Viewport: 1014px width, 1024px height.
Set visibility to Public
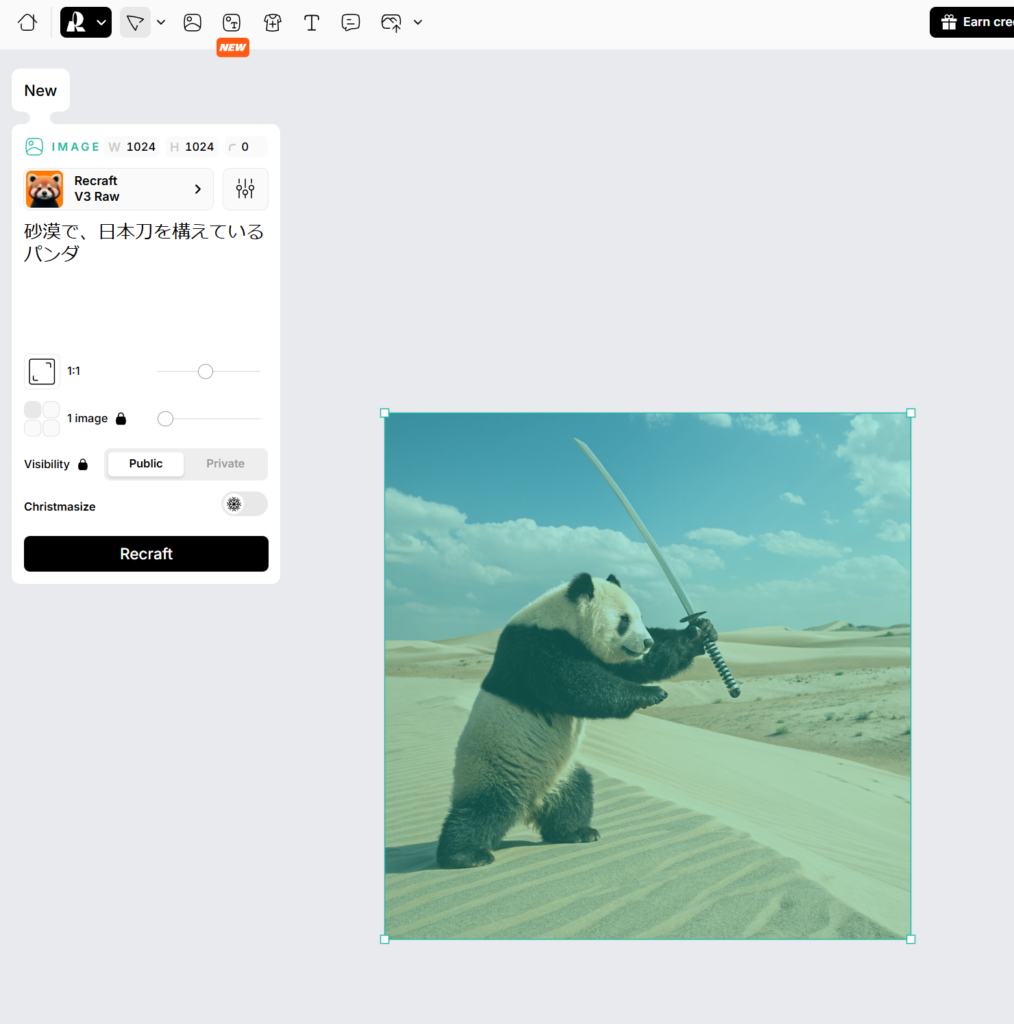pos(146,464)
